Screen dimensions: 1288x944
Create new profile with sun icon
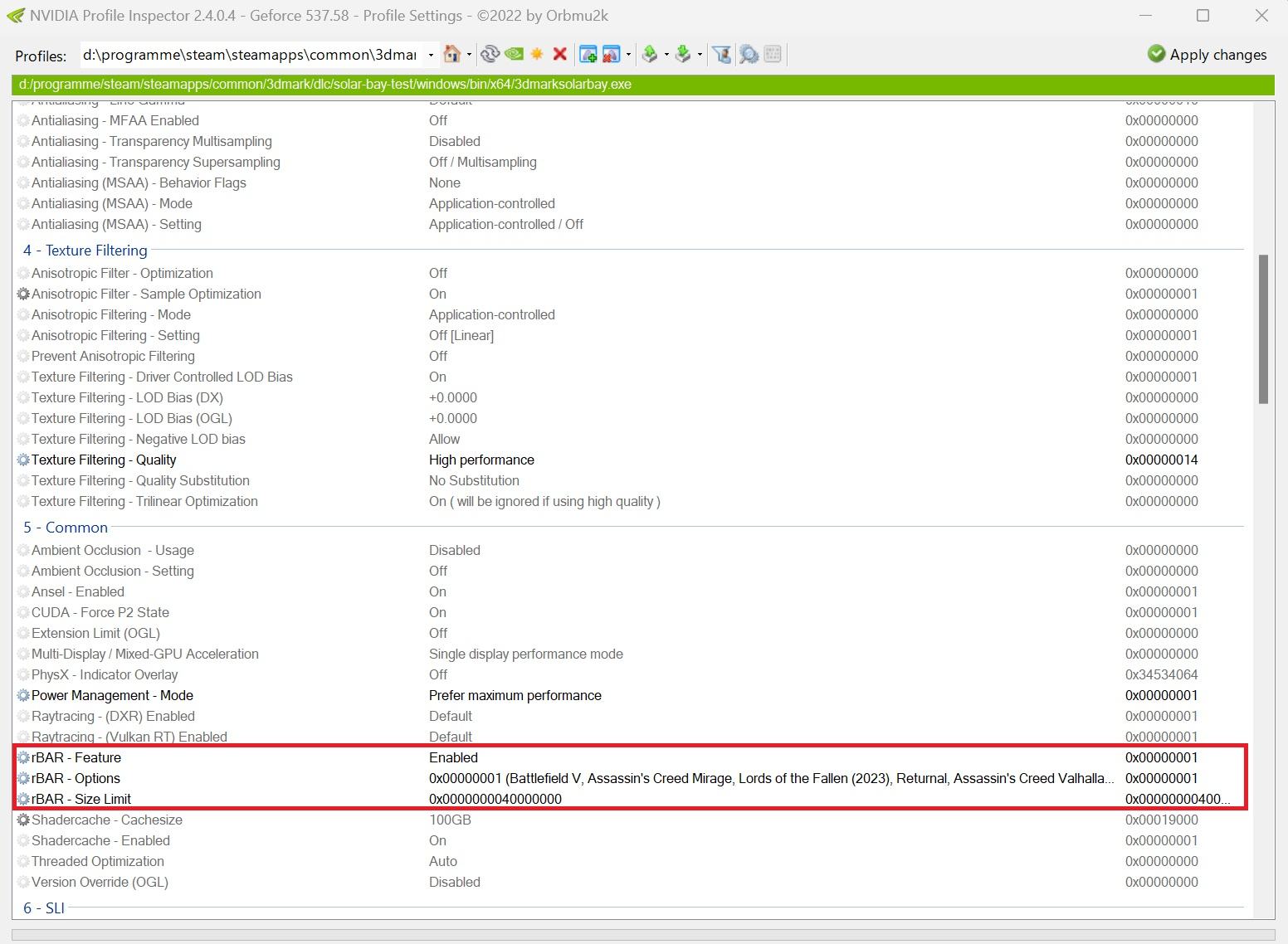pos(538,54)
